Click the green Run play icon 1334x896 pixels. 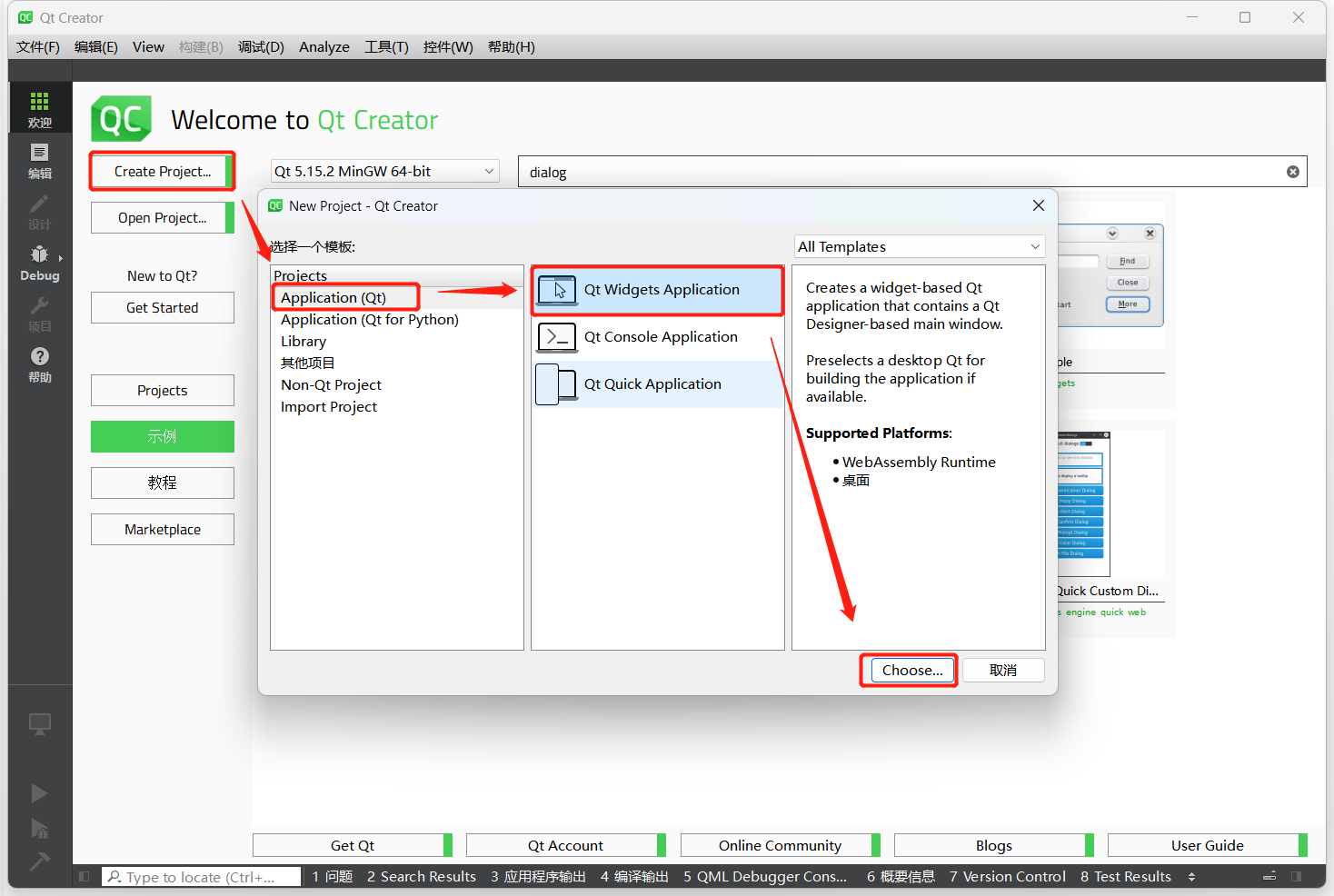[39, 793]
